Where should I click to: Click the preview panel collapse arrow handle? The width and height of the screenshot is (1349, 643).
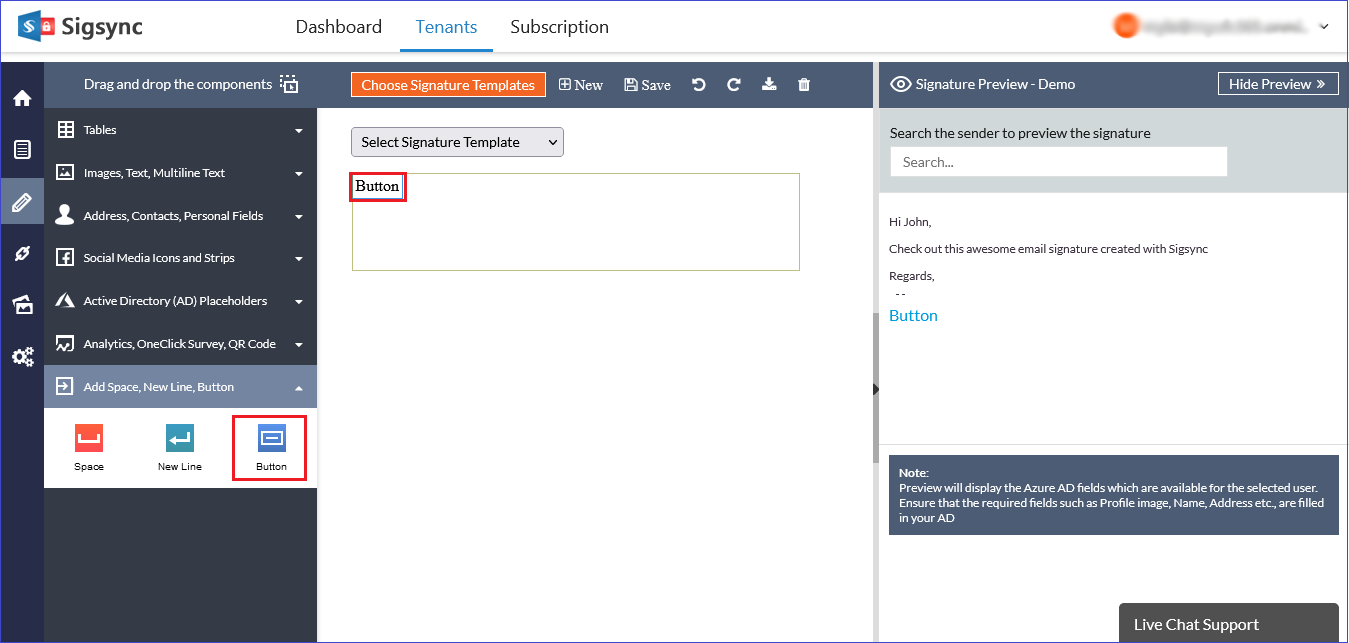pyautogui.click(x=876, y=389)
